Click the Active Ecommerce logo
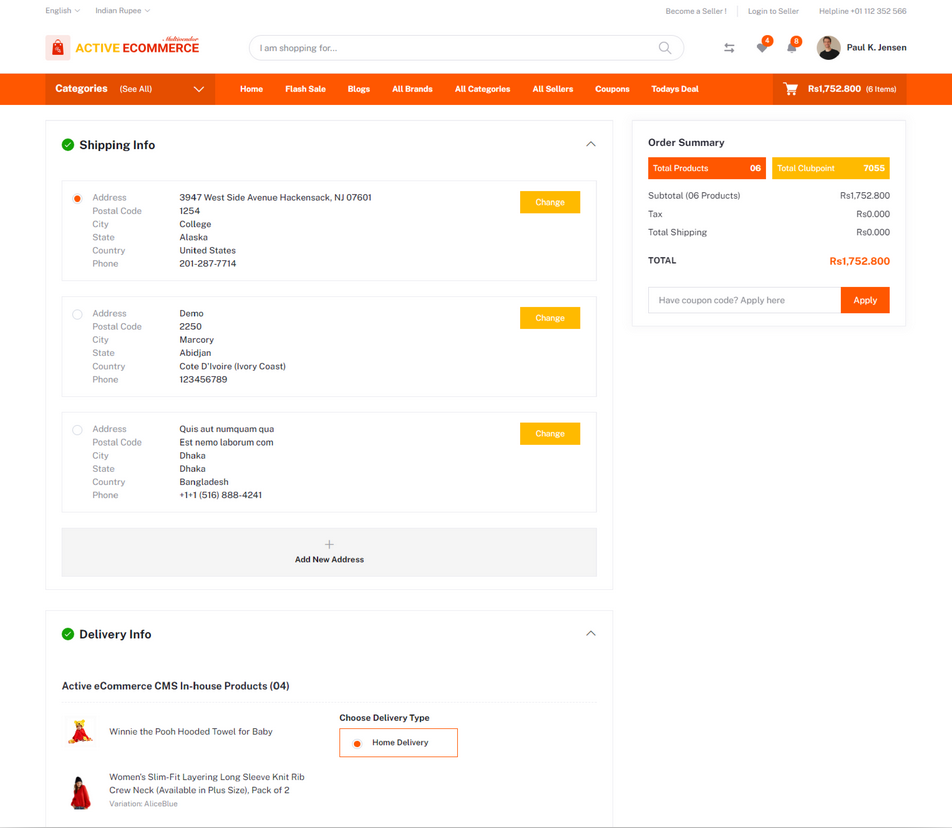The height and width of the screenshot is (828, 952). 123,47
